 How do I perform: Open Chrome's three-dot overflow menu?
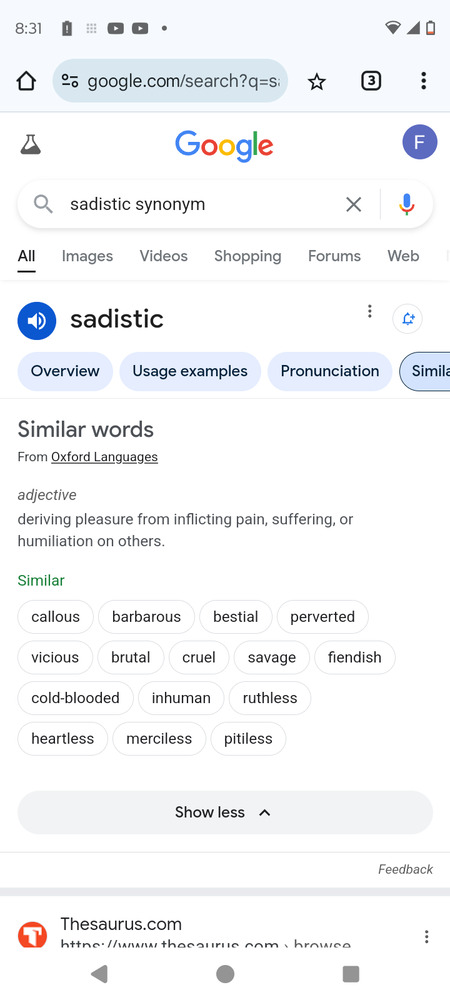[x=423, y=81]
